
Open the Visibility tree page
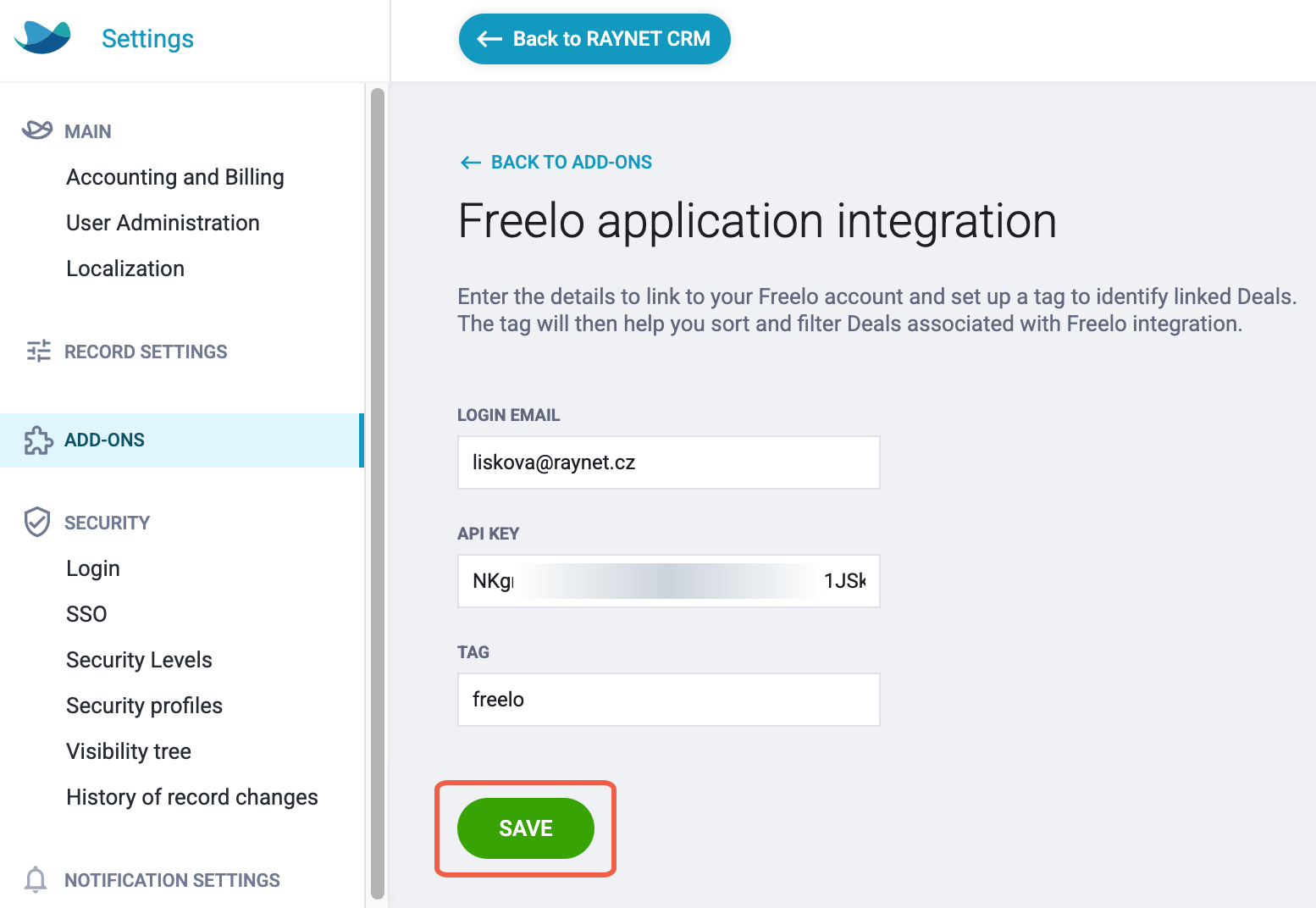click(129, 750)
